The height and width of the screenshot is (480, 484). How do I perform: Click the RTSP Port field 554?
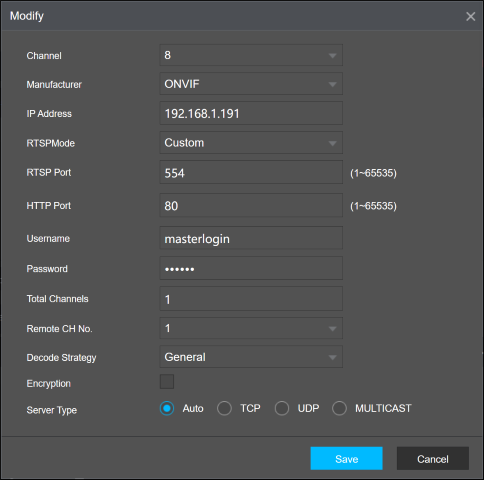coord(251,172)
